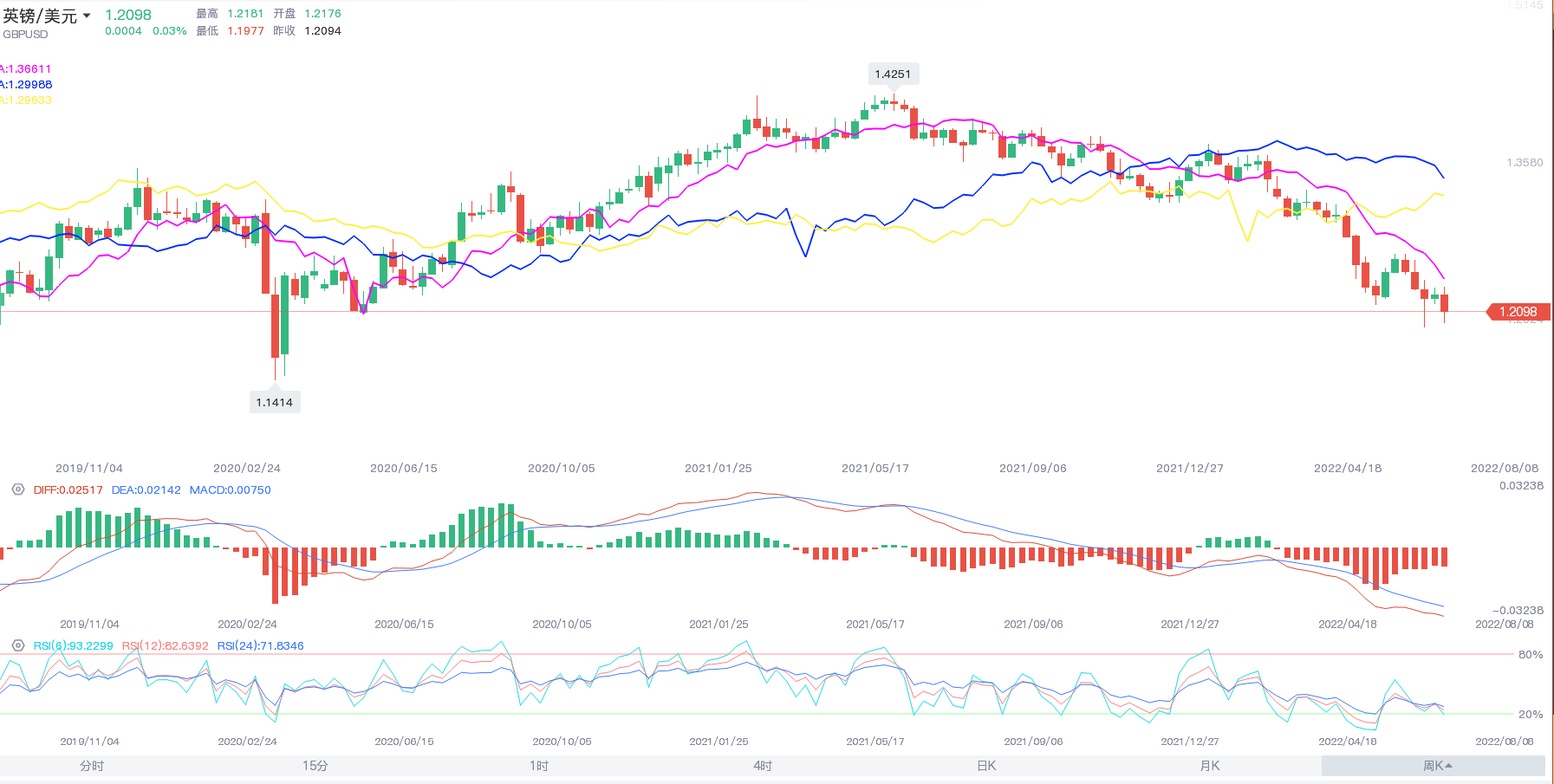Click the DEA:0.02142 indicator label

(x=146, y=489)
